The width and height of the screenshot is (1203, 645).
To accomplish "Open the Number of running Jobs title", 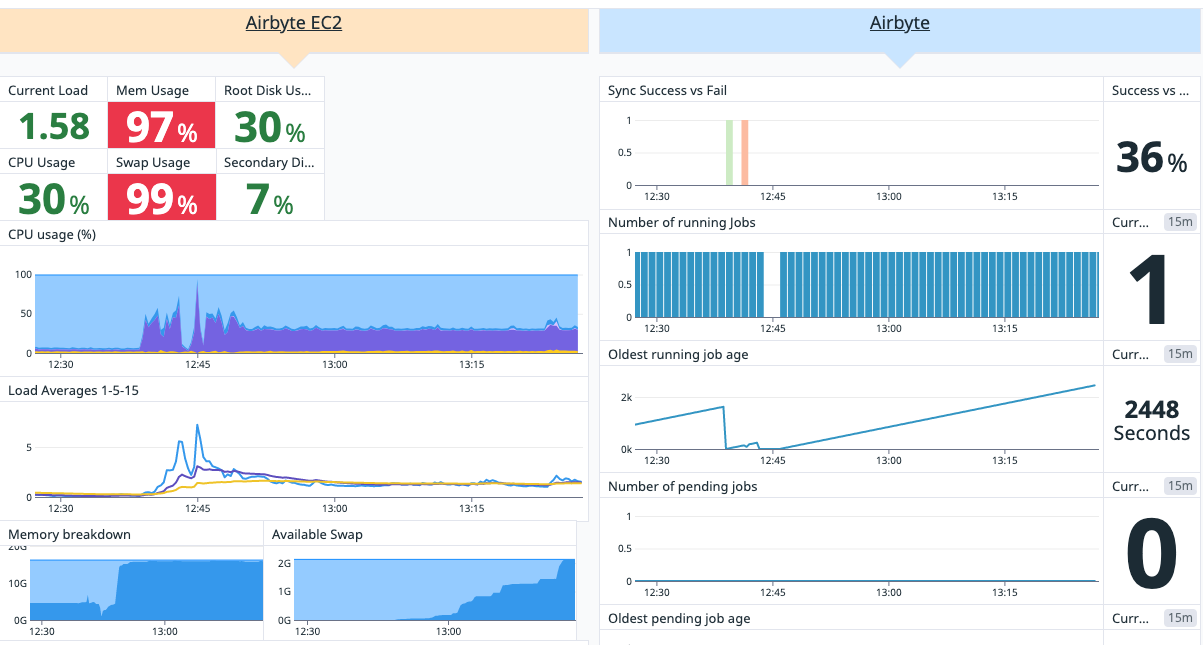I will 681,222.
